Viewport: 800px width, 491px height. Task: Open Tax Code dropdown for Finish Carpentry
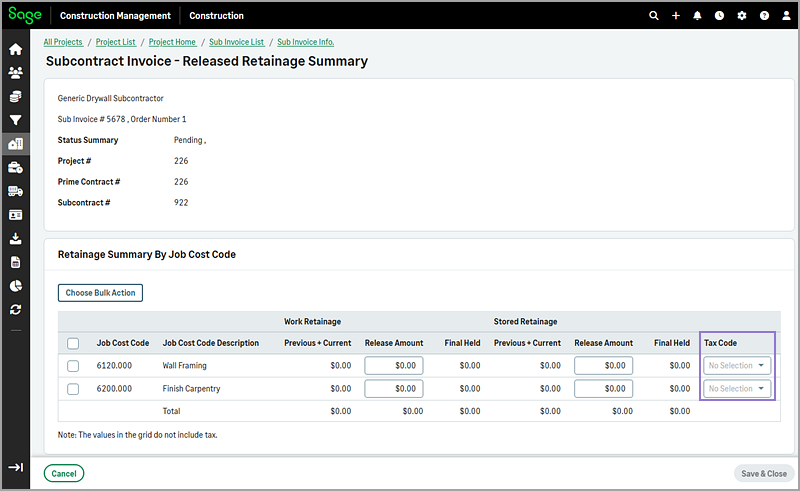tap(738, 389)
